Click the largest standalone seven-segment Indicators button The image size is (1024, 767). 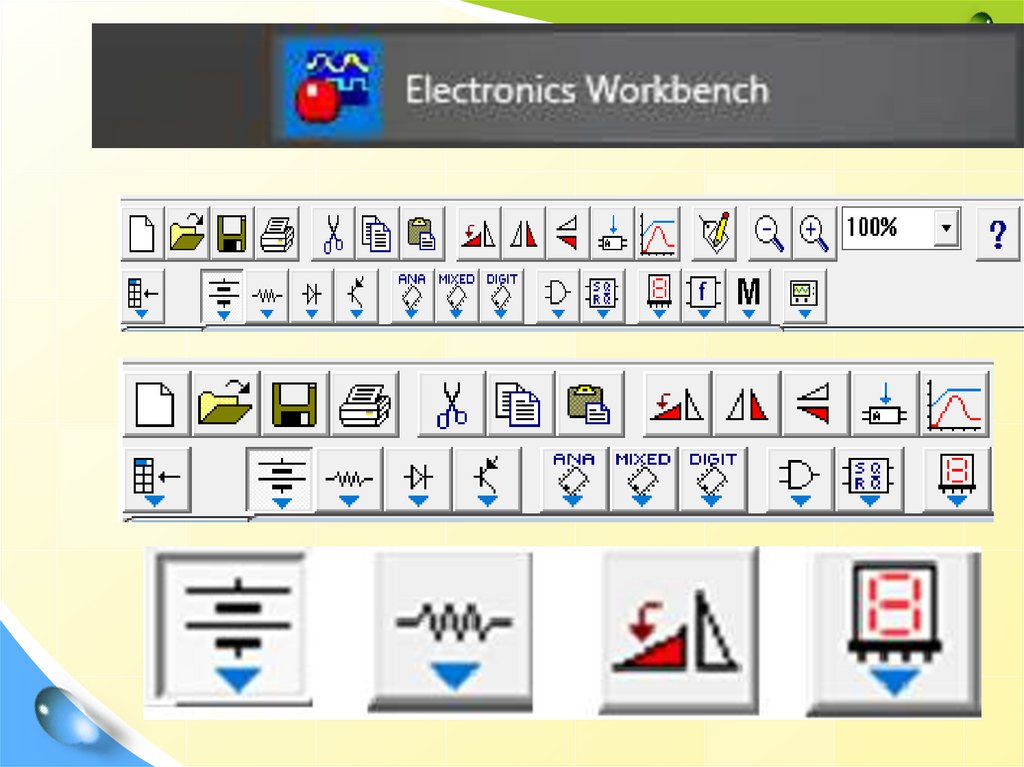click(895, 634)
